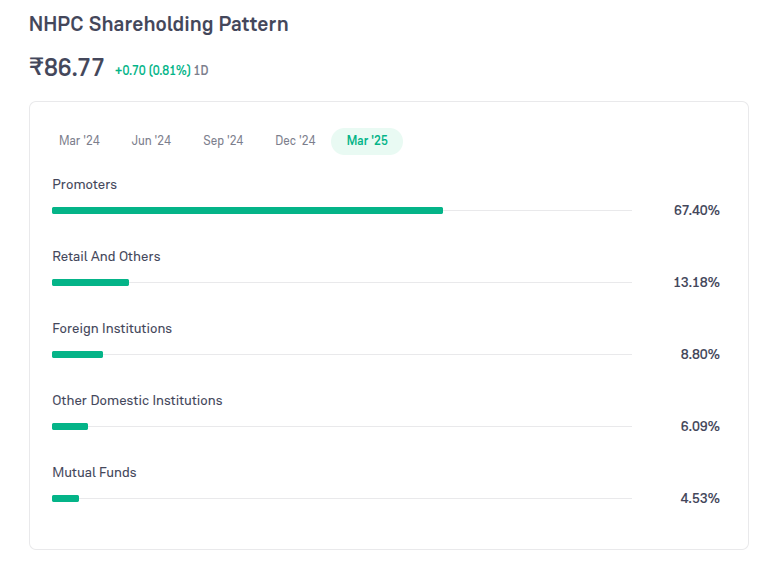Switch to the Dec '24 tab
The width and height of the screenshot is (774, 578).
click(295, 141)
